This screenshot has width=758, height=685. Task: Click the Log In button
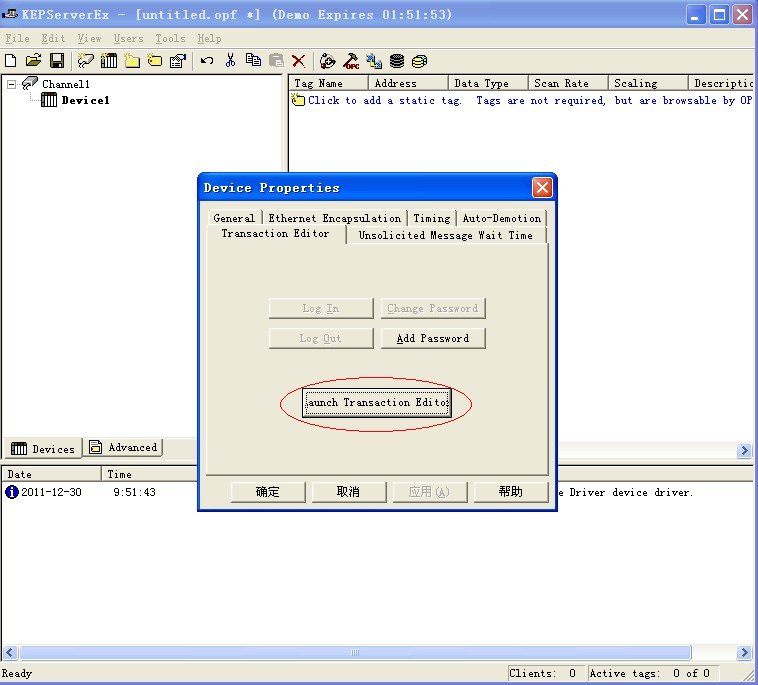(321, 308)
